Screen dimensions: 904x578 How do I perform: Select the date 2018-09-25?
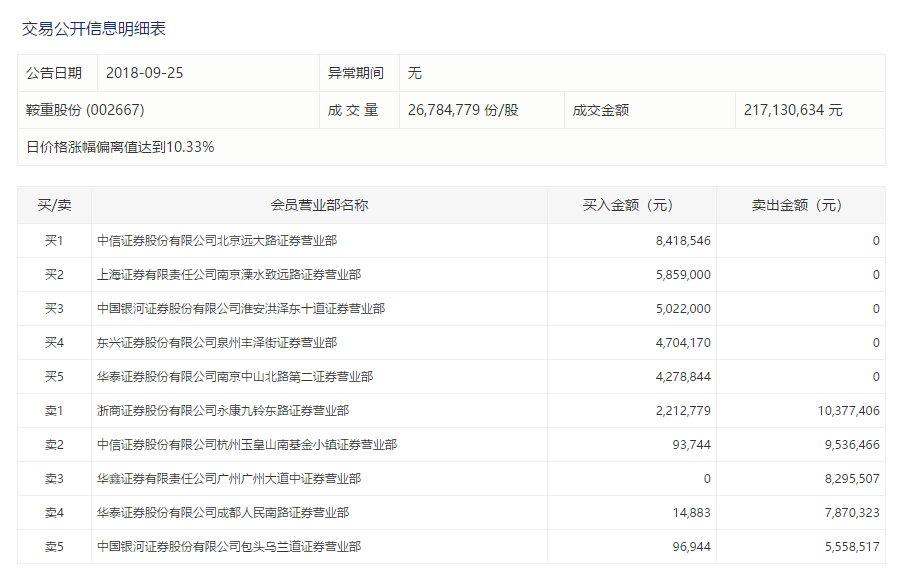[x=145, y=73]
